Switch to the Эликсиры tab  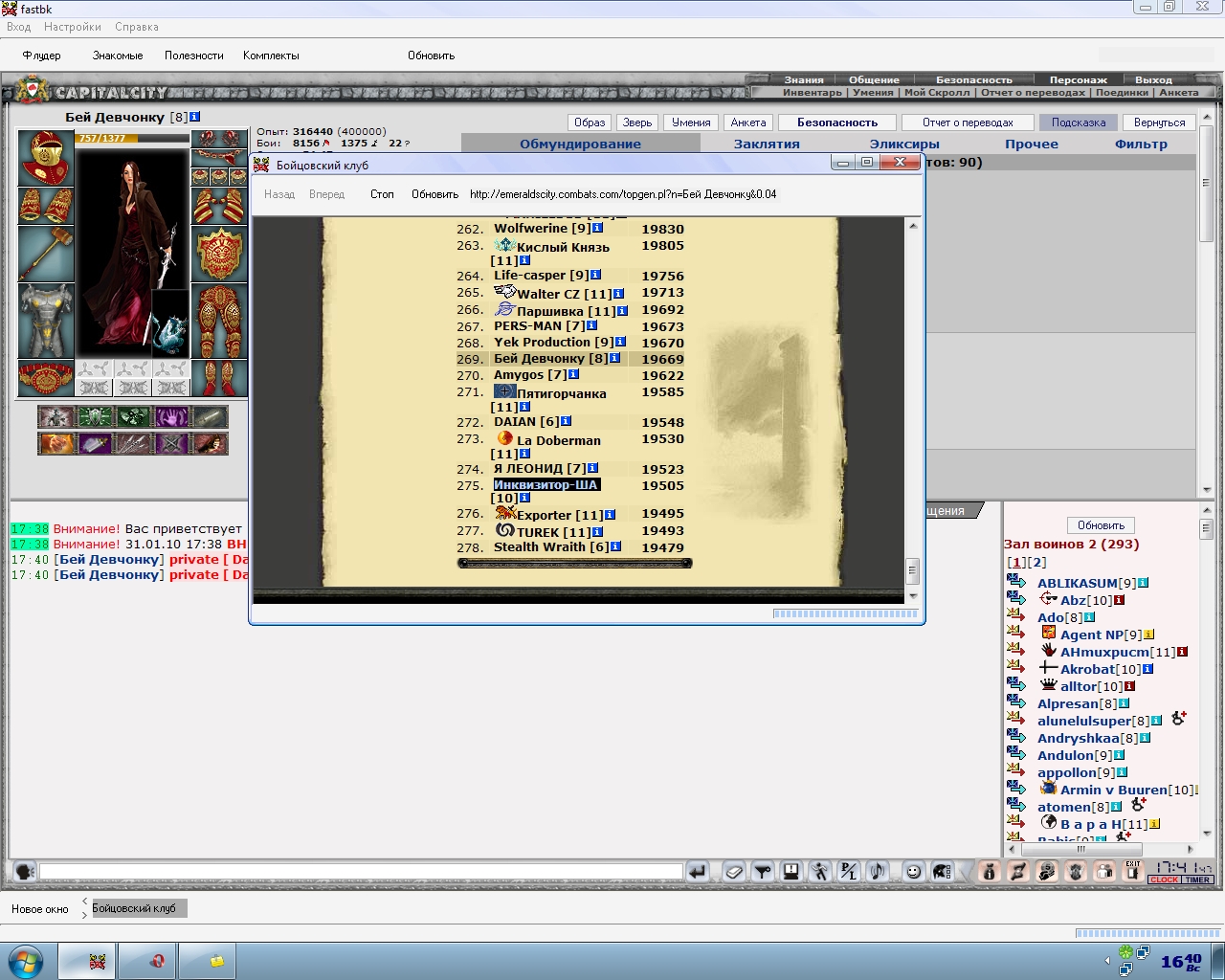click(904, 144)
